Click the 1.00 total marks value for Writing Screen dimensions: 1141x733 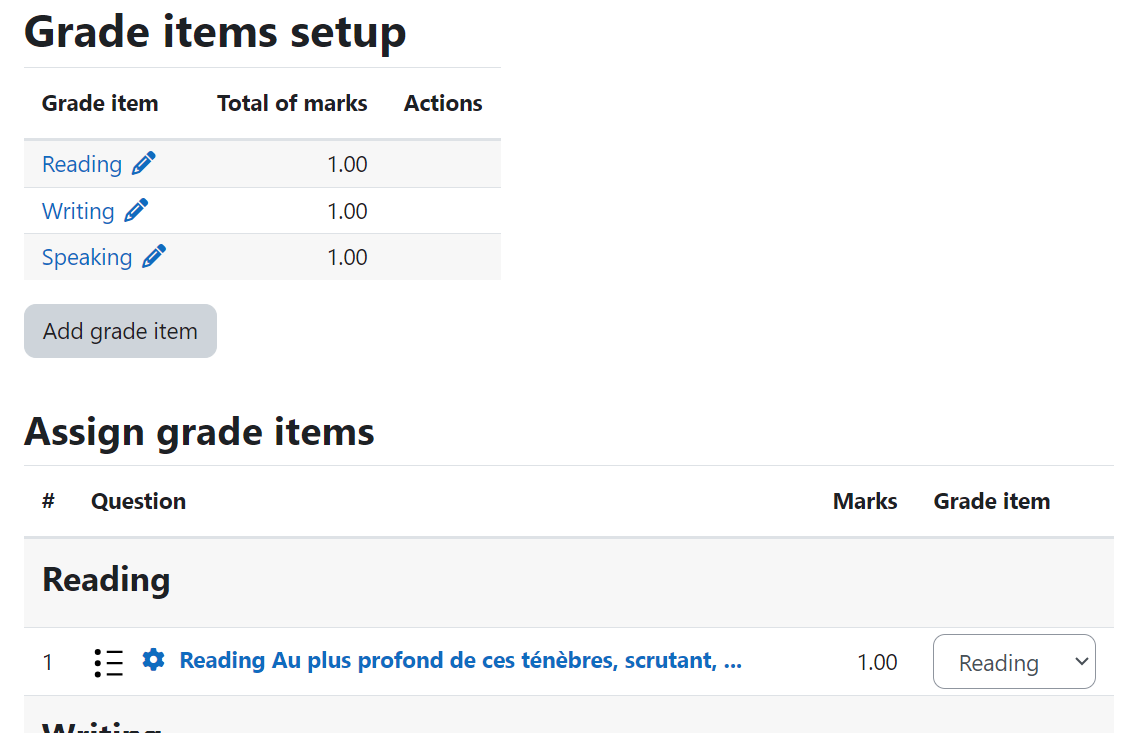coord(347,211)
